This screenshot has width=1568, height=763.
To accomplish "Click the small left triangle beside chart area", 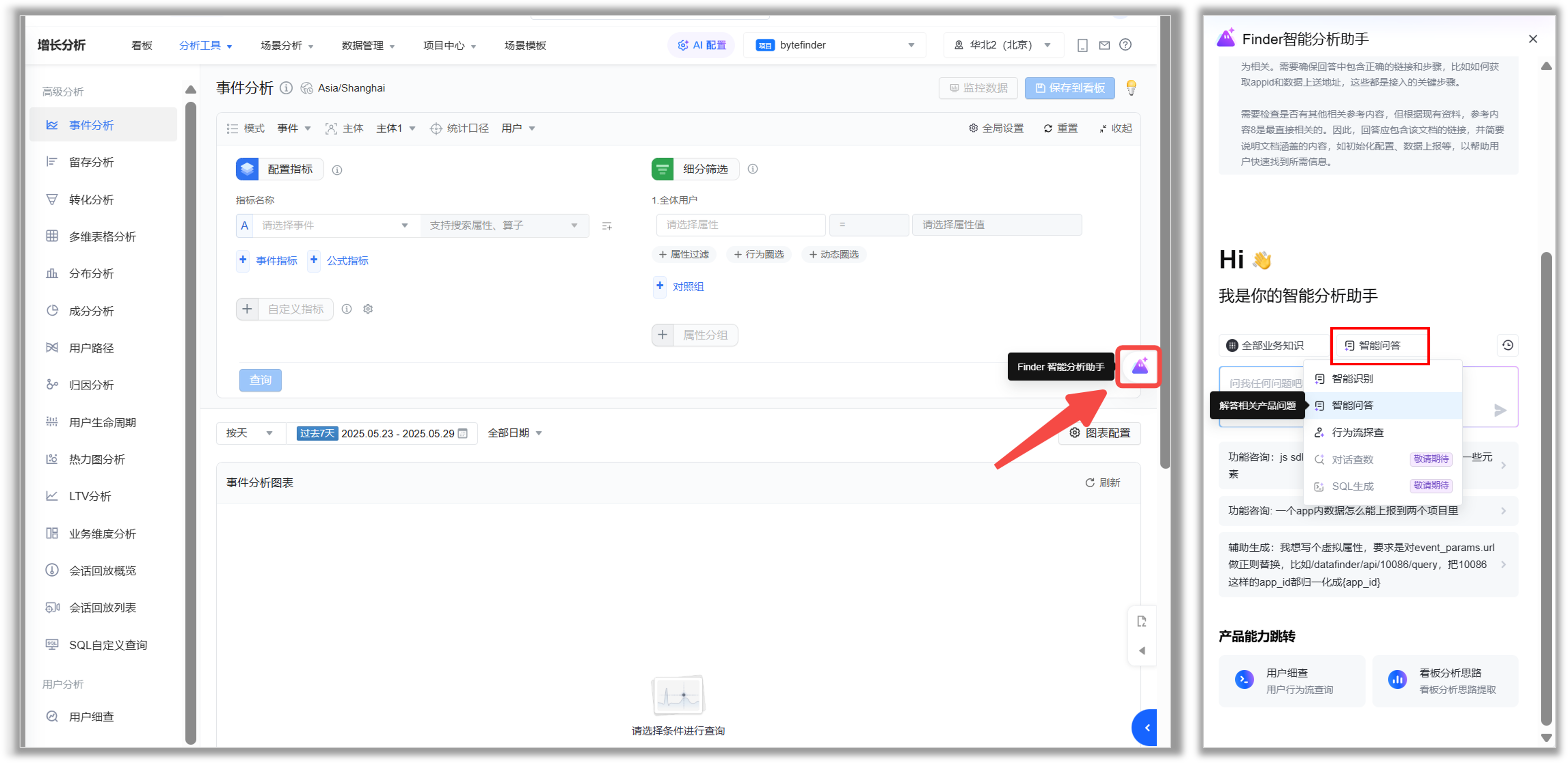I will [1141, 650].
